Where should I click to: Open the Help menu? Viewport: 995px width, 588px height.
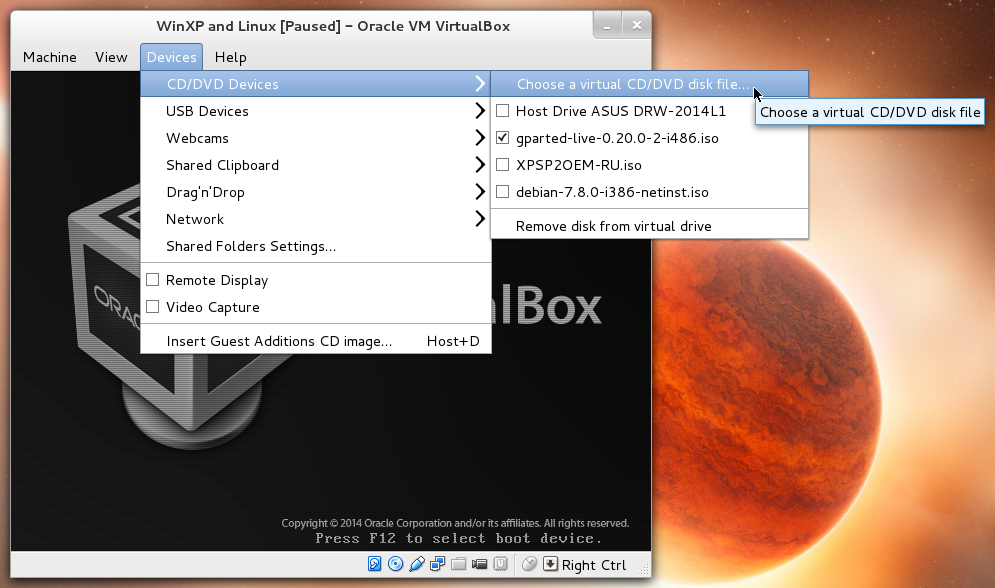(x=230, y=57)
